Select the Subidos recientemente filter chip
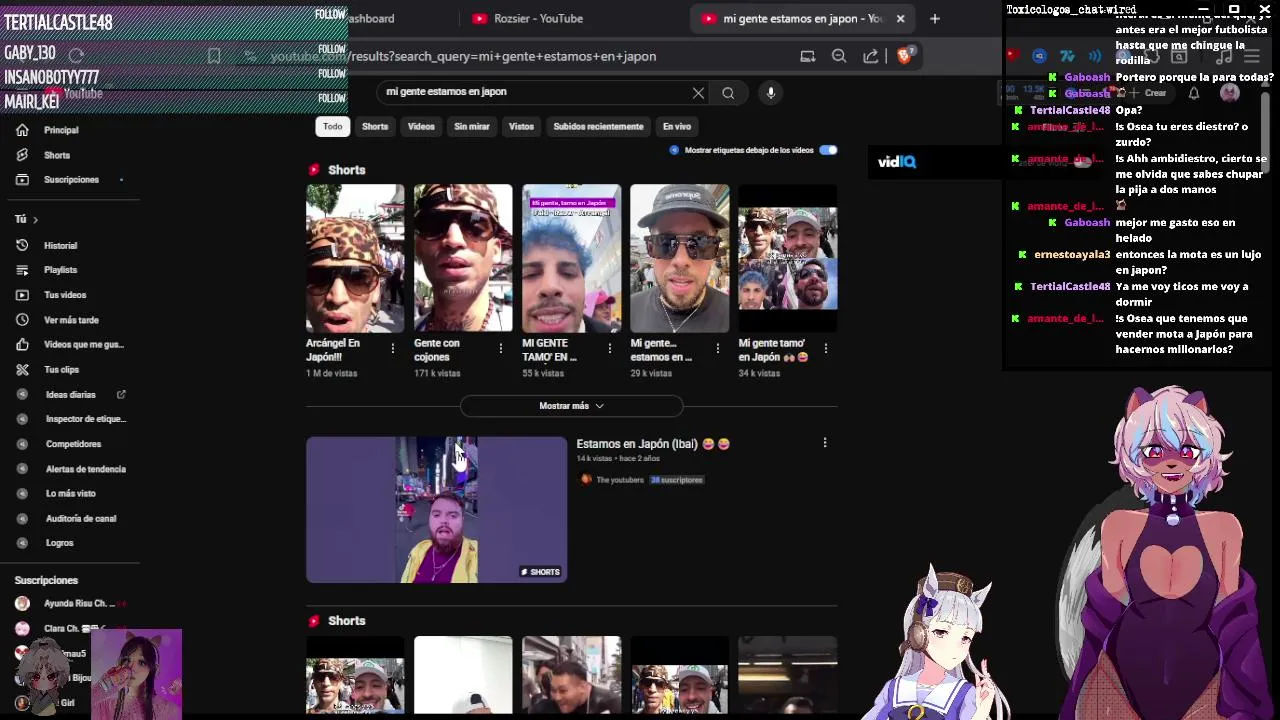Screen dimensions: 1280x720 pos(598,126)
